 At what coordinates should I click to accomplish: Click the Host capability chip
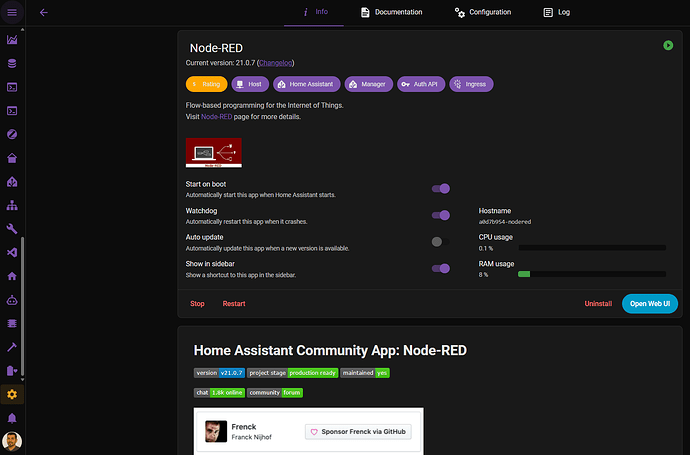[x=250, y=84]
